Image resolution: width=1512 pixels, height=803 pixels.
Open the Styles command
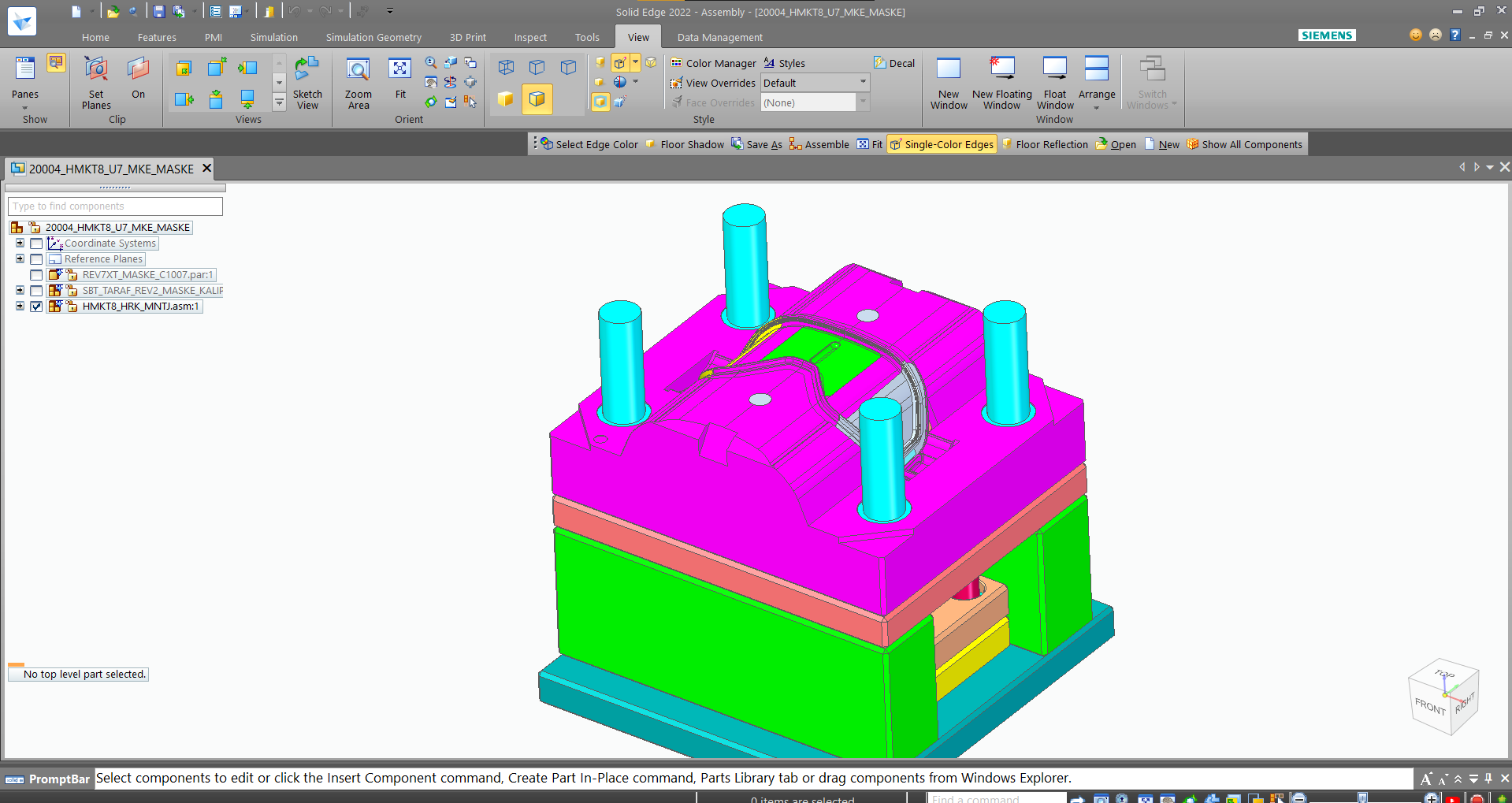click(x=784, y=63)
